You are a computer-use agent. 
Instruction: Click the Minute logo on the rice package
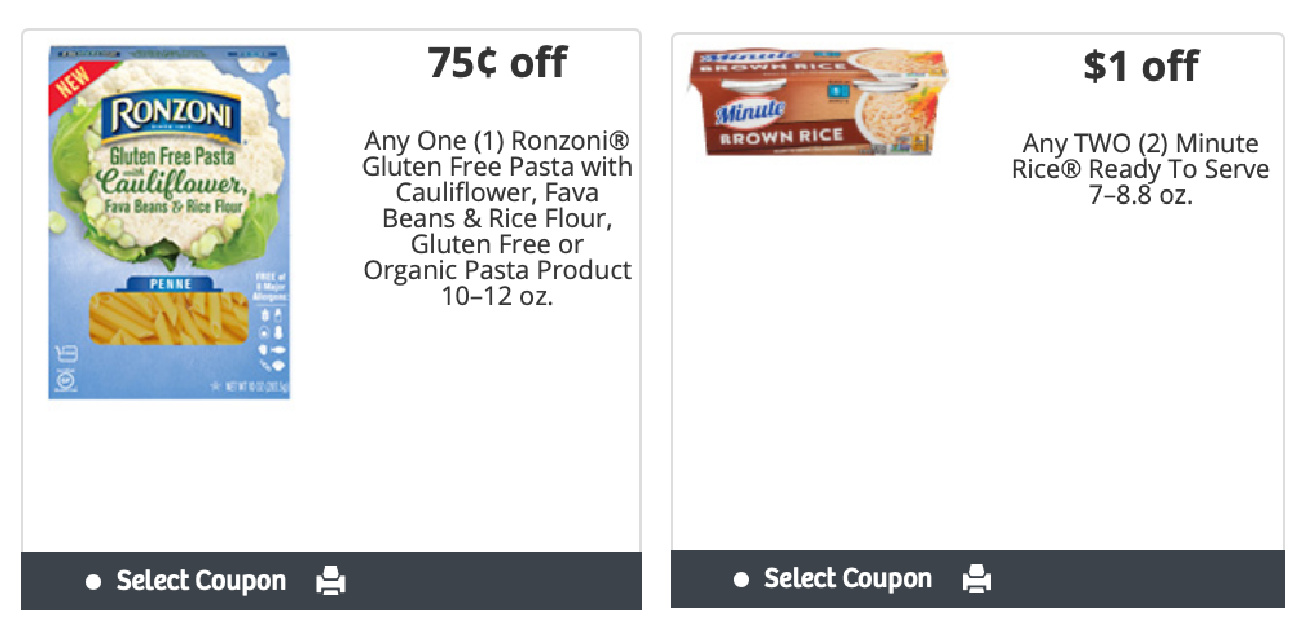(x=736, y=111)
